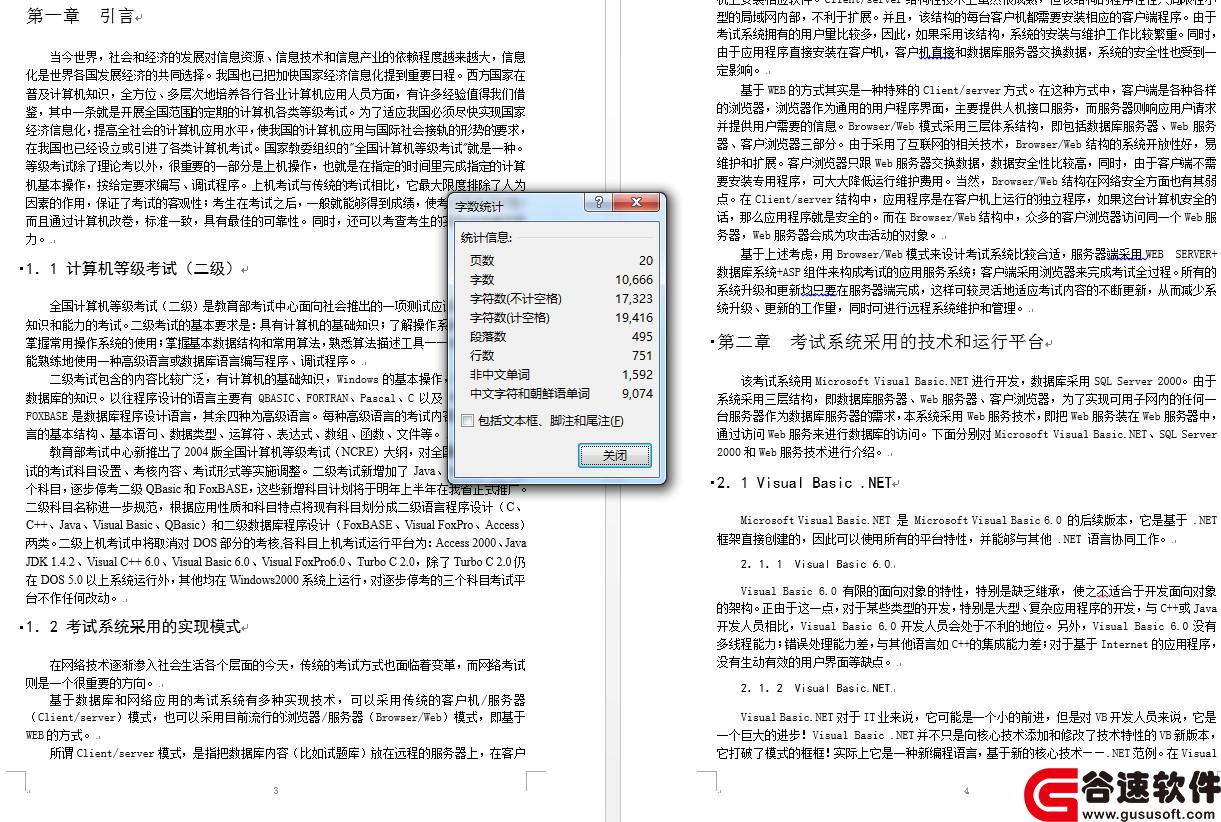This screenshot has width=1221, height=822.
Task: Click the heading 第二章 考试系统采用的技术和运行平台
Action: [881, 342]
